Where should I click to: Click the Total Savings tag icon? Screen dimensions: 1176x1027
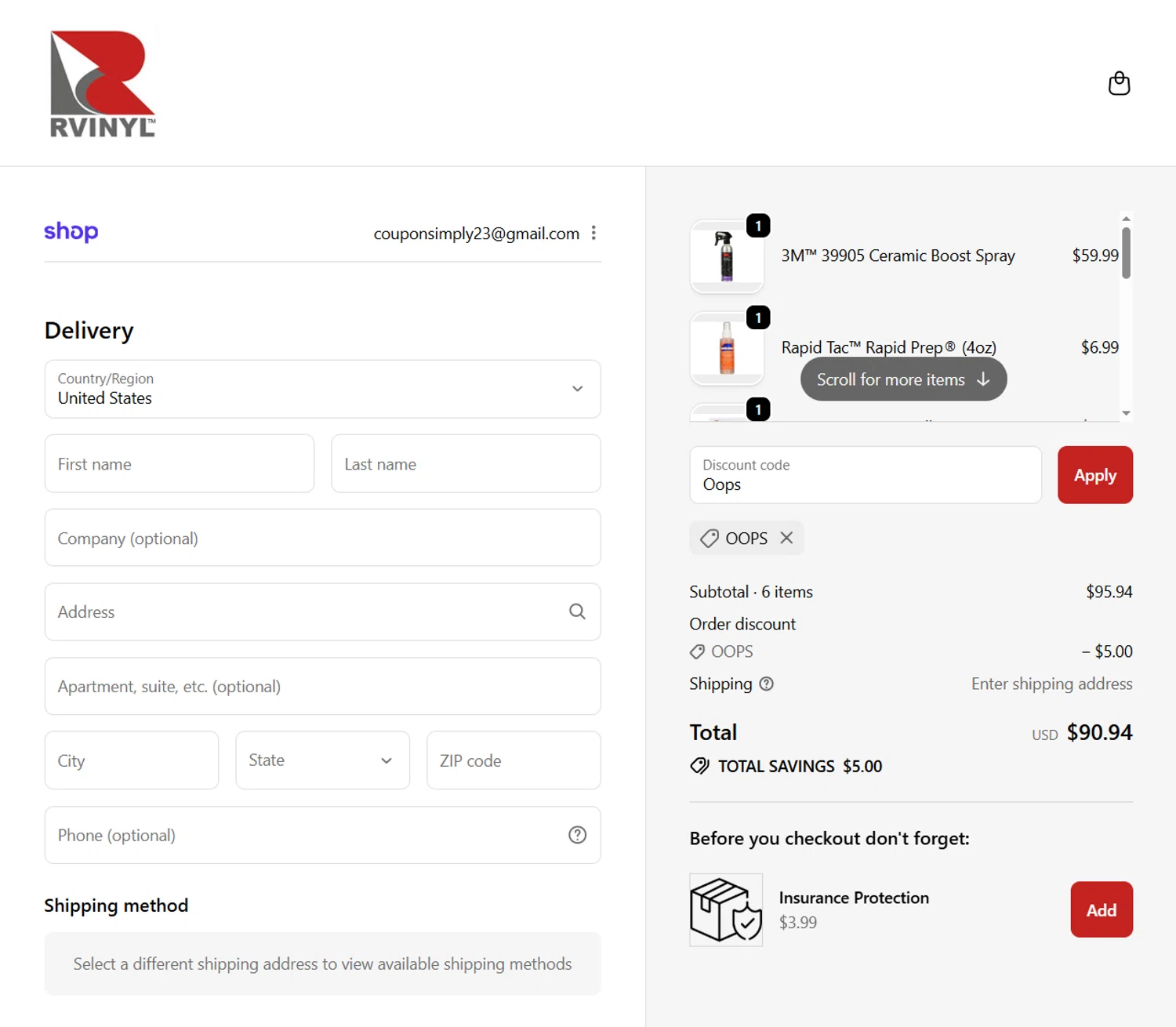click(x=699, y=766)
